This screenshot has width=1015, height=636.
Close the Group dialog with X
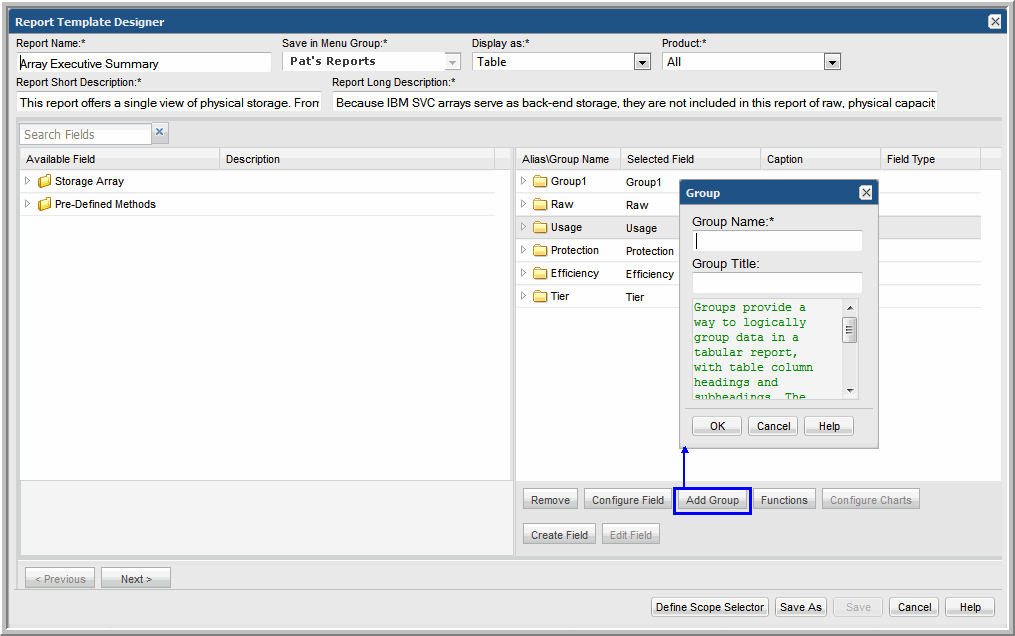pyautogui.click(x=866, y=193)
